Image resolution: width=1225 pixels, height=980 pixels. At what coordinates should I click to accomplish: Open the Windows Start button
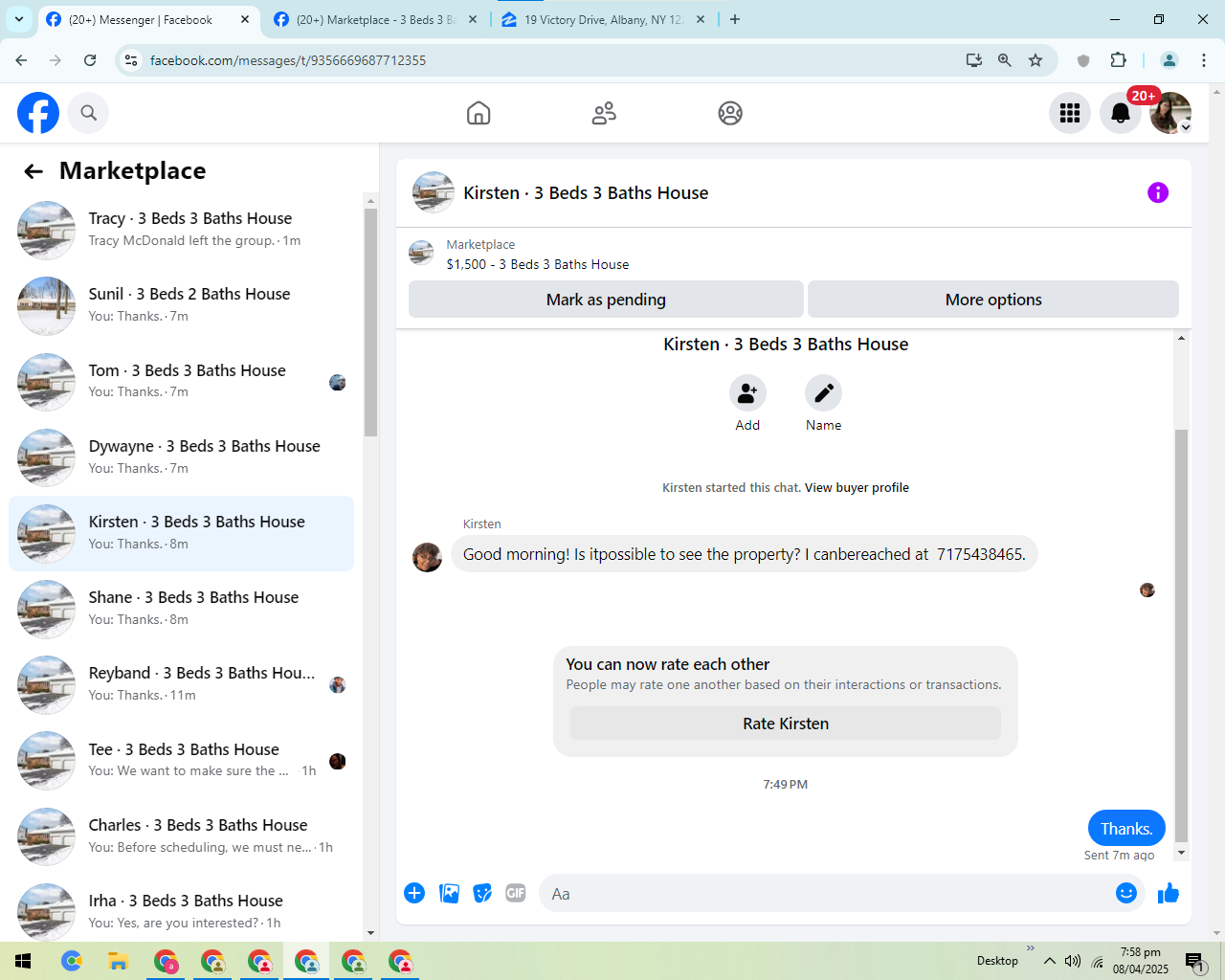pyautogui.click(x=23, y=961)
